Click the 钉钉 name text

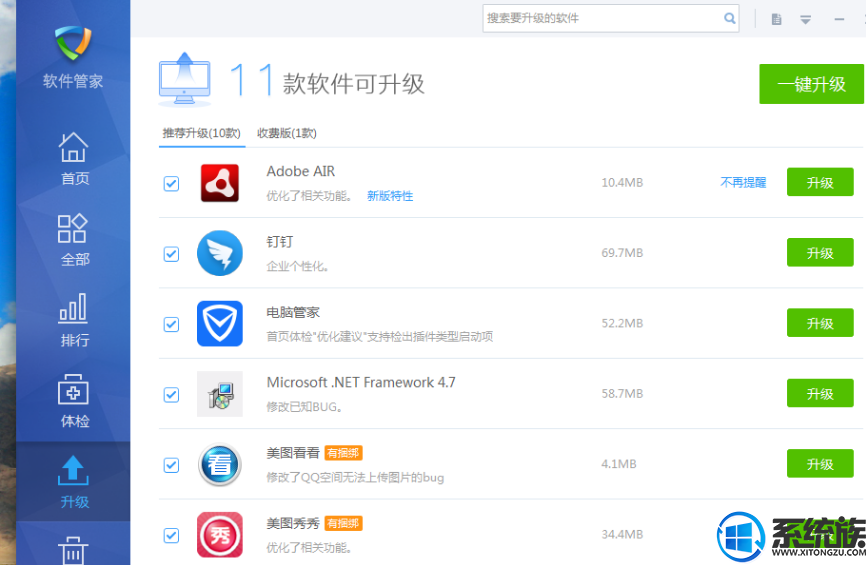(x=279, y=242)
